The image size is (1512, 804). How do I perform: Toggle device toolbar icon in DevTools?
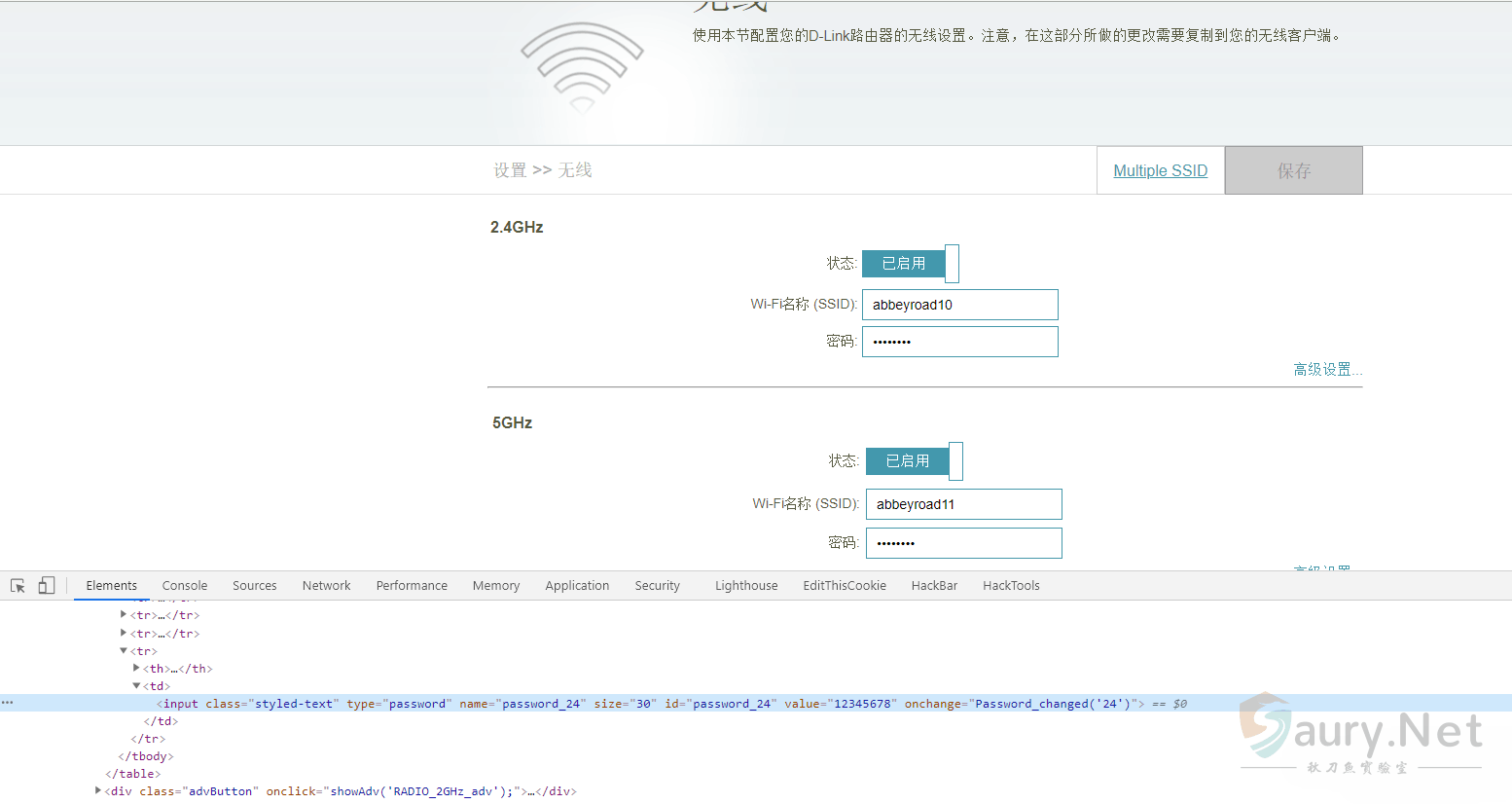coord(46,586)
